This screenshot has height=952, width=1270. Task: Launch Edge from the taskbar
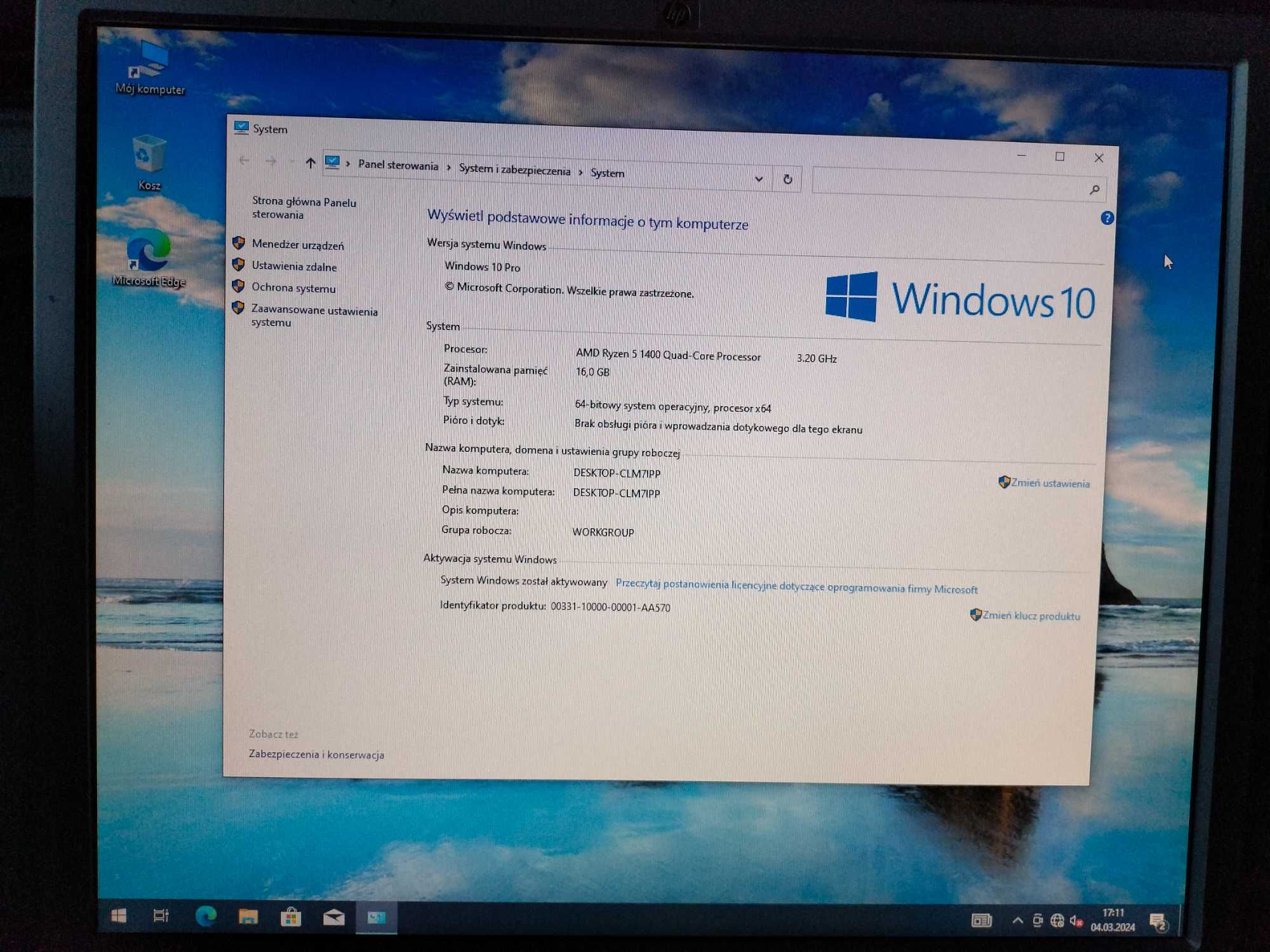click(205, 916)
